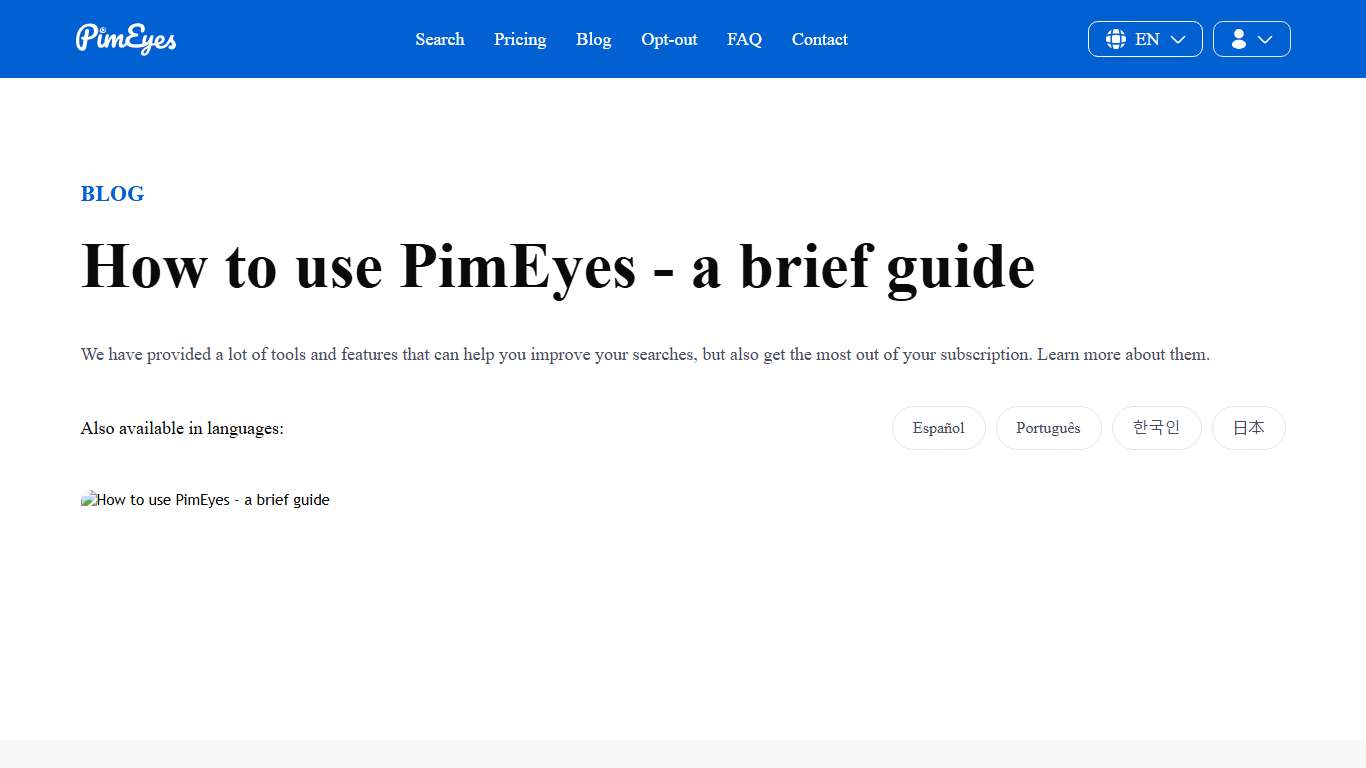This screenshot has width=1366, height=768.
Task: Switch the article to Español
Action: (938, 428)
